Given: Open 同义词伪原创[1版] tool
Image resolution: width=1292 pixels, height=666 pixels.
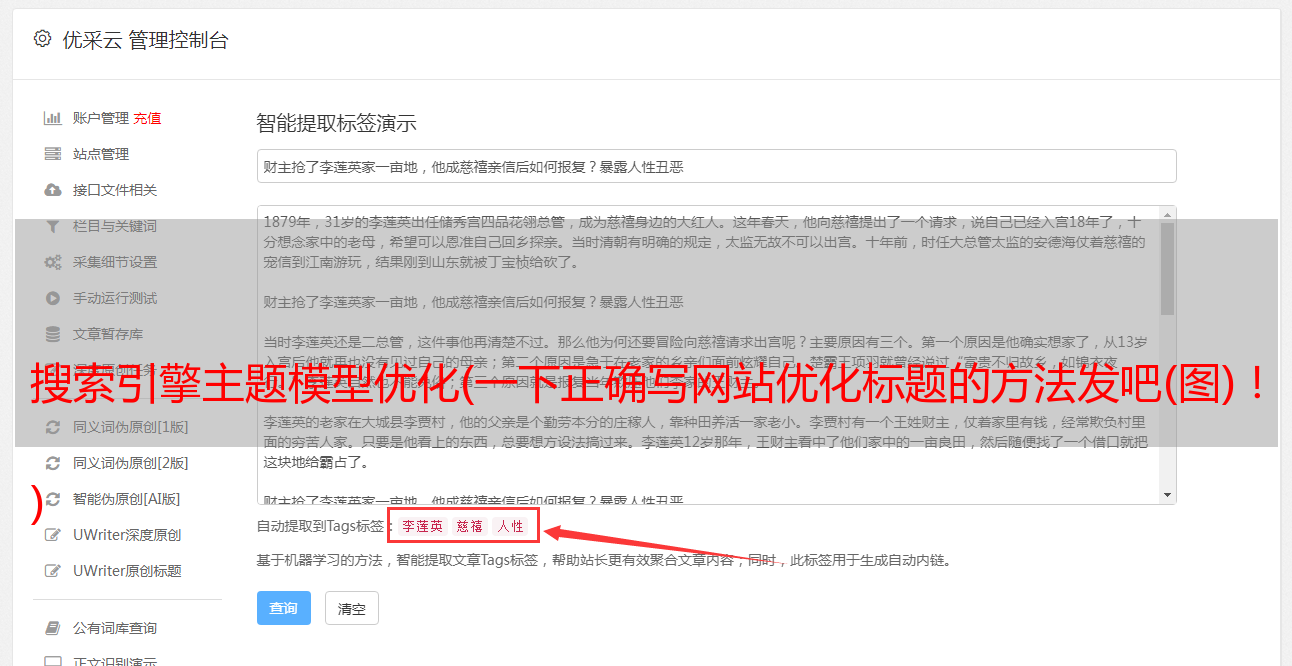Looking at the screenshot, I should pyautogui.click(x=130, y=427).
